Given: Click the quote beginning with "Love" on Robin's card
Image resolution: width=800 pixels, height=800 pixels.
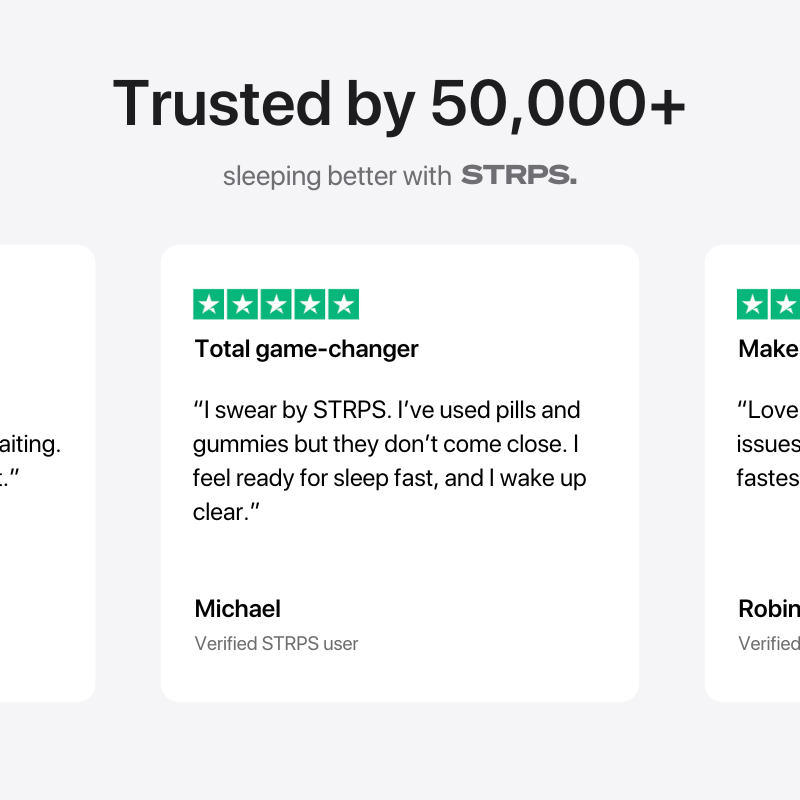Looking at the screenshot, I should (768, 444).
